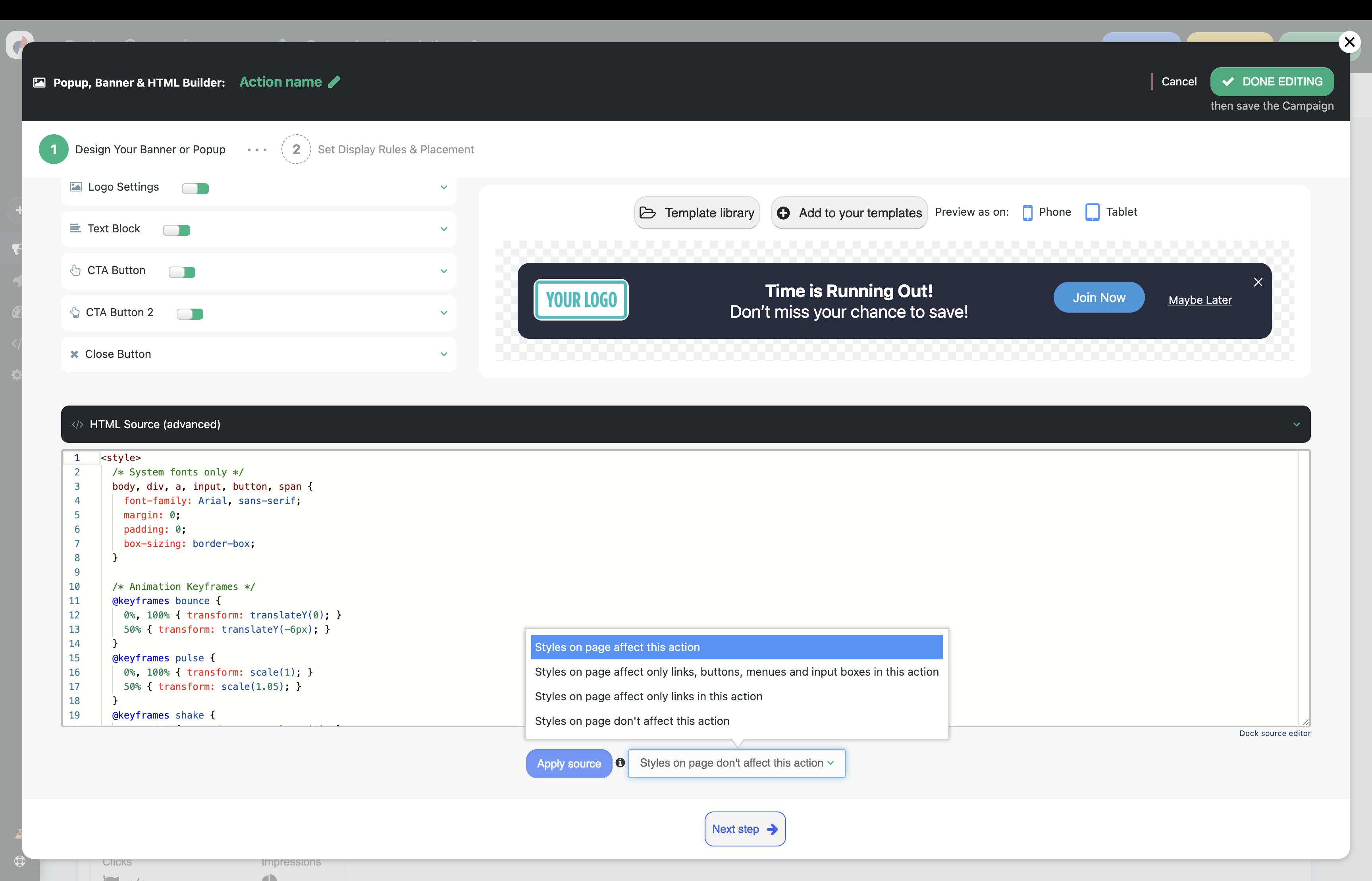Screen dimensions: 1372x881
Task: Toggle the CTA Button 2 switch
Action: 191,313
